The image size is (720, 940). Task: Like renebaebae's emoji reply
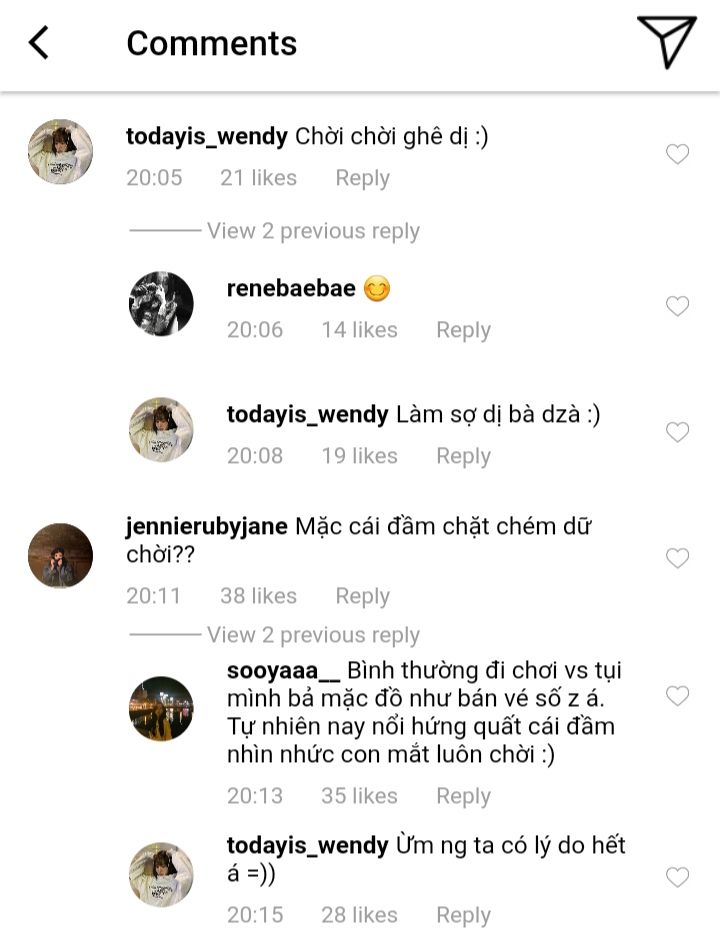[x=677, y=306]
